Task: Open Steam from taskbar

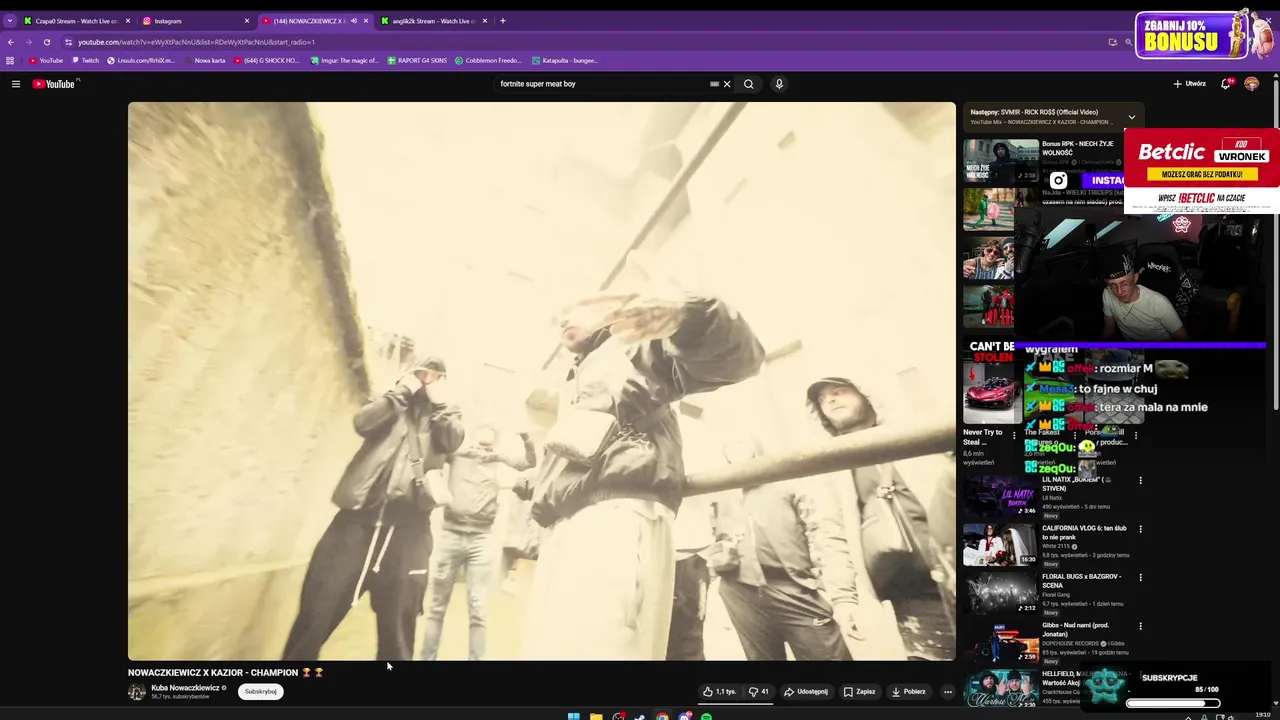Action: coord(640,716)
